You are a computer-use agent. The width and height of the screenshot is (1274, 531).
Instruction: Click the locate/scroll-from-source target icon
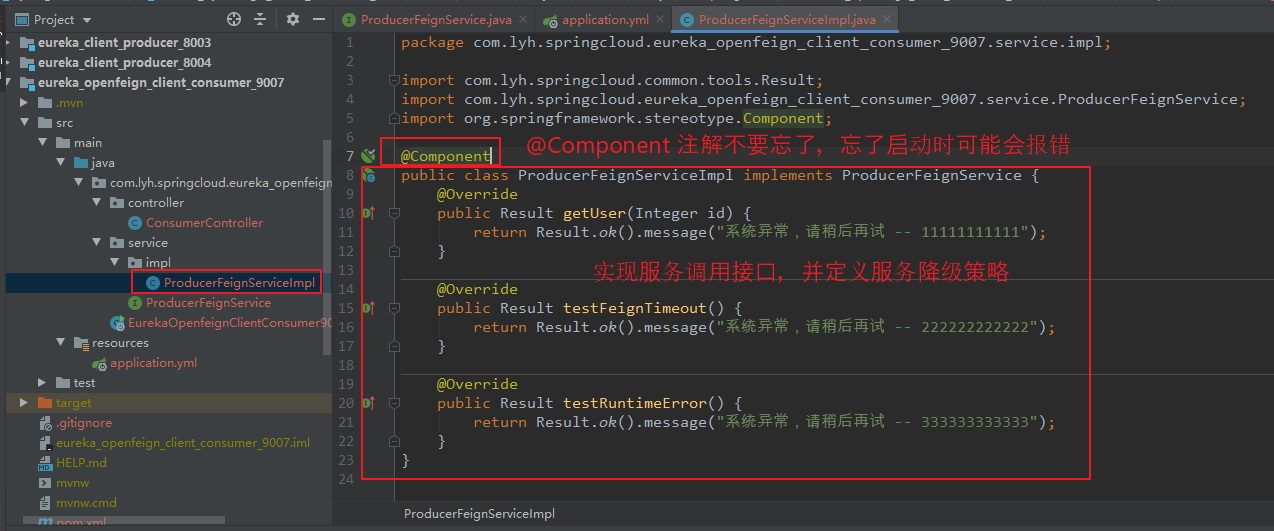point(234,19)
